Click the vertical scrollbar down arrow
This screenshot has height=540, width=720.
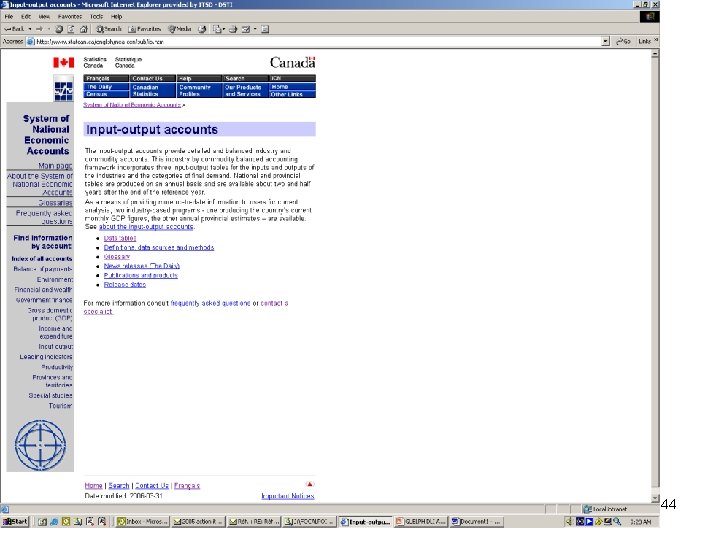point(655,498)
